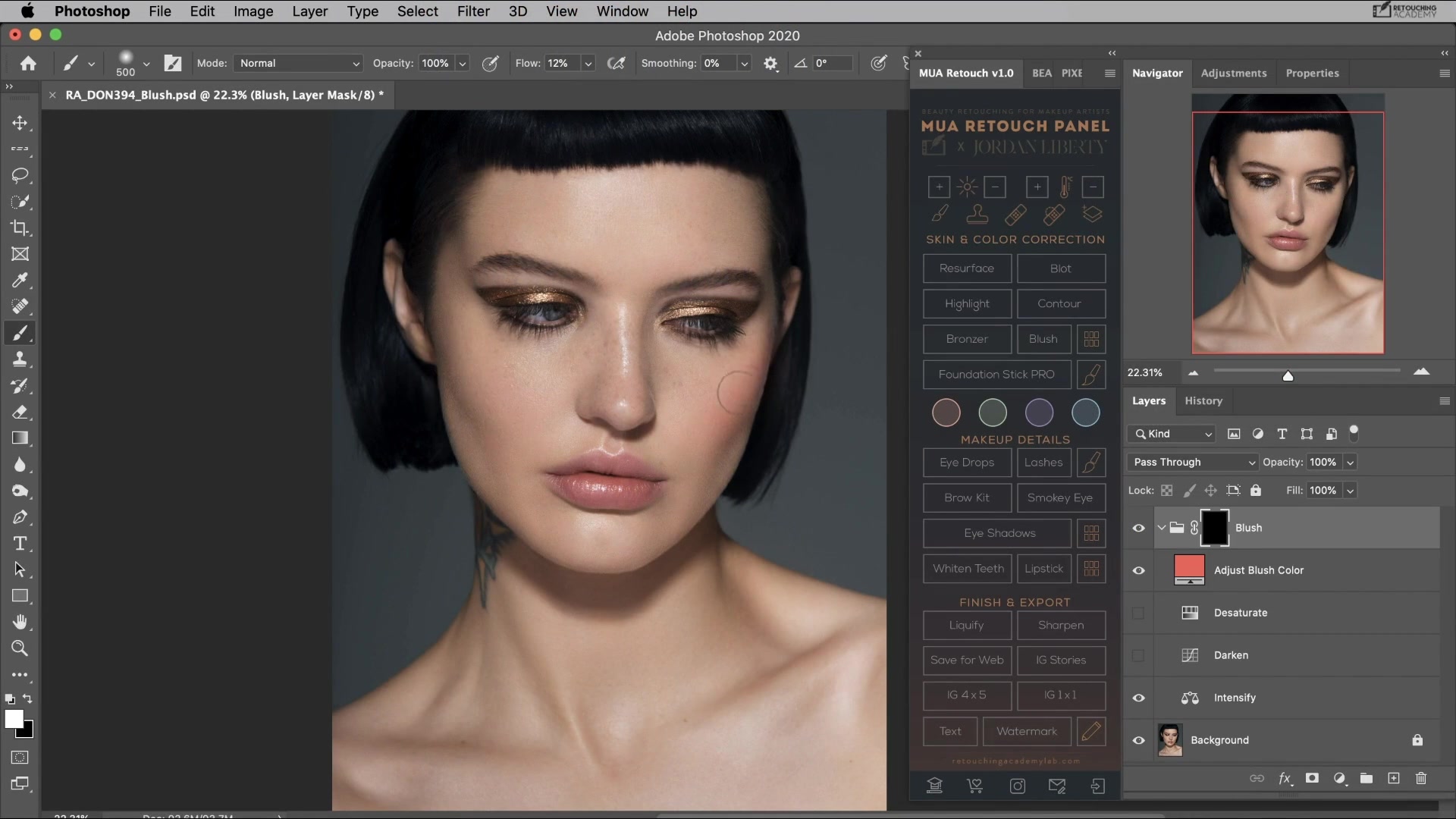
Task: Click the Save for Web button
Action: click(x=967, y=660)
